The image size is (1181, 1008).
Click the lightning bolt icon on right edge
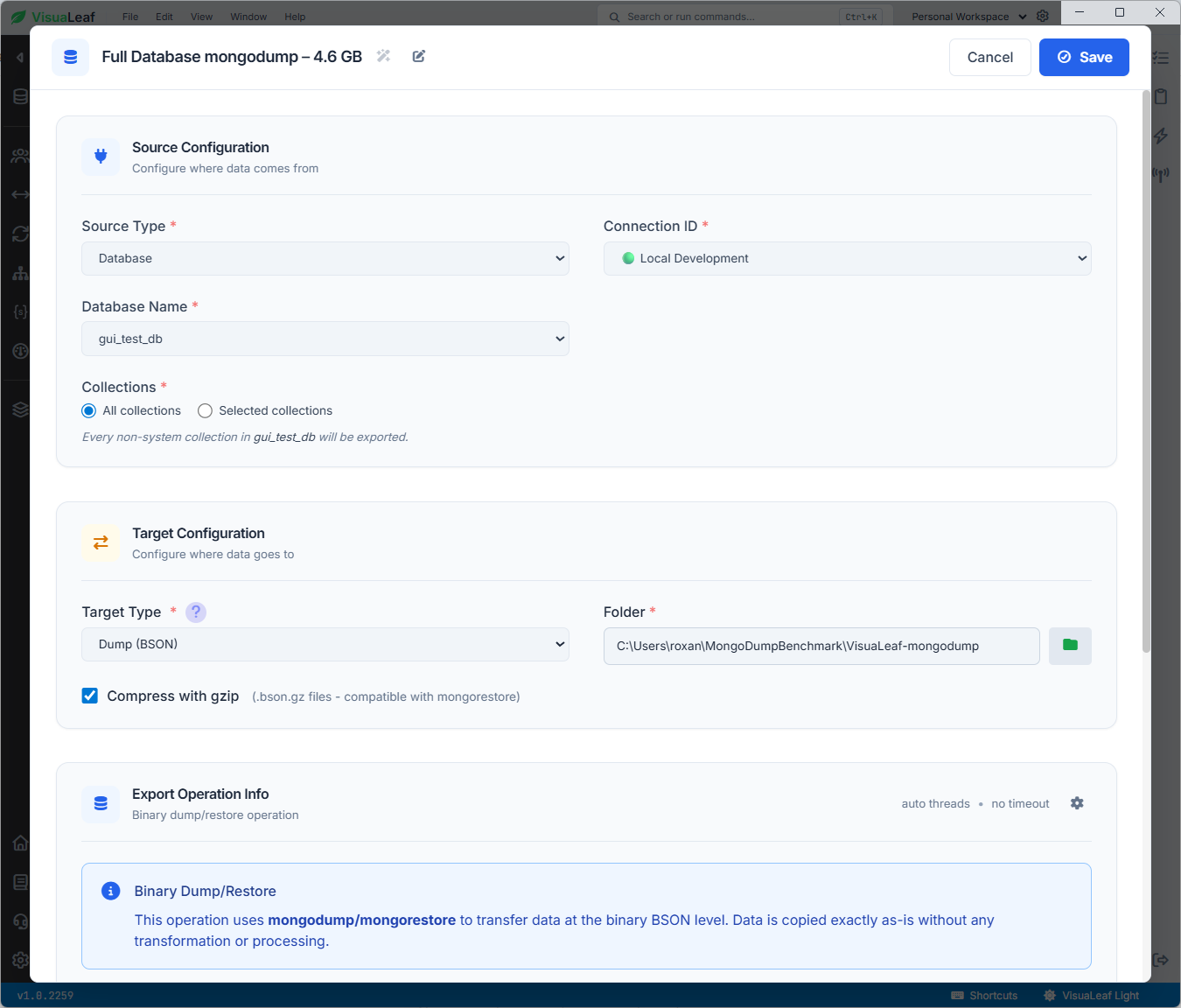pyautogui.click(x=1161, y=136)
